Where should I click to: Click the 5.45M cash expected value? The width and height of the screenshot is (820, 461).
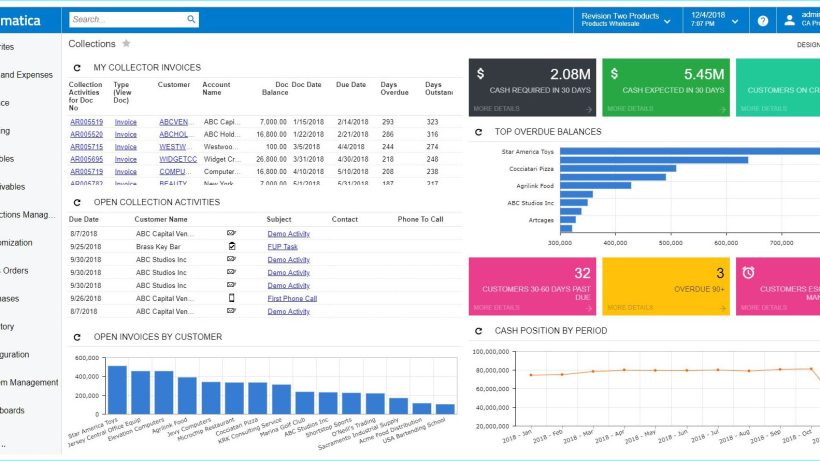704,74
